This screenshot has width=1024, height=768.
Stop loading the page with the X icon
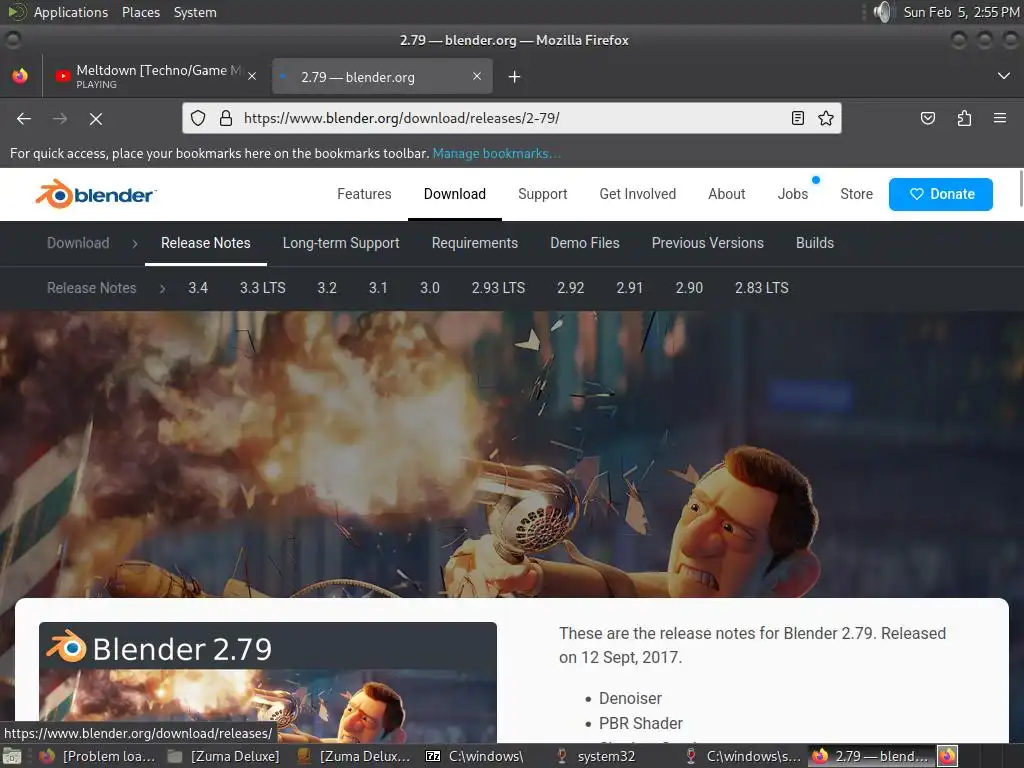[95, 119]
